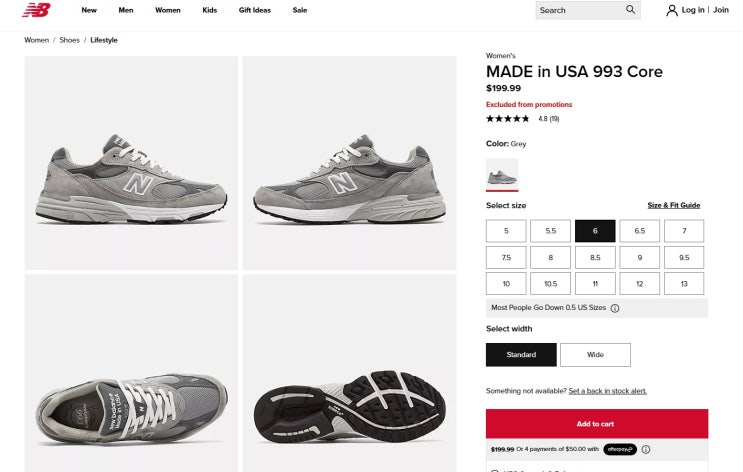Select size 7.5
Viewport: 743px width, 472px height.
(506, 257)
